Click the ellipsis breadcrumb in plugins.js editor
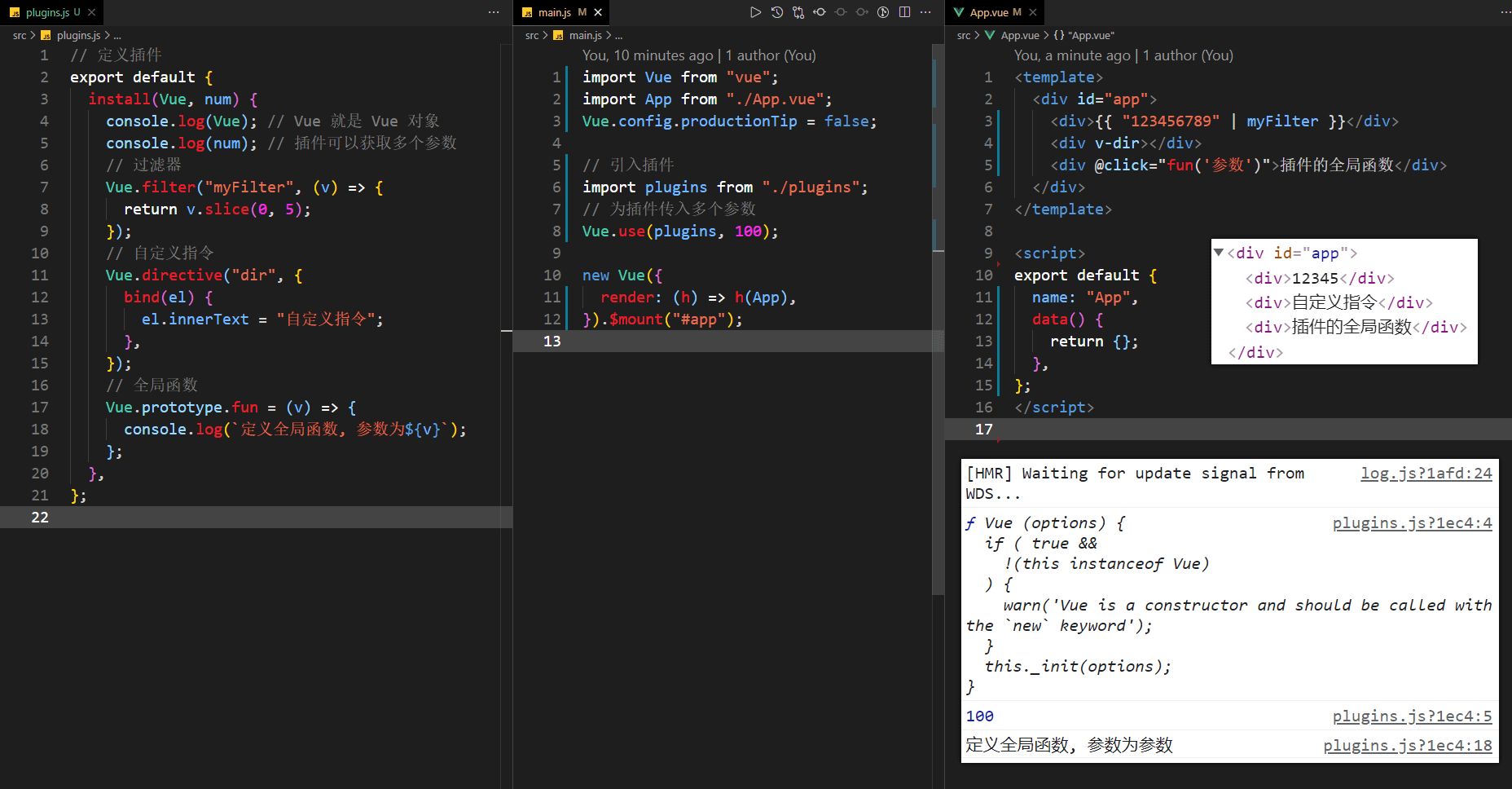Image resolution: width=1512 pixels, height=789 pixels. pyautogui.click(x=117, y=35)
